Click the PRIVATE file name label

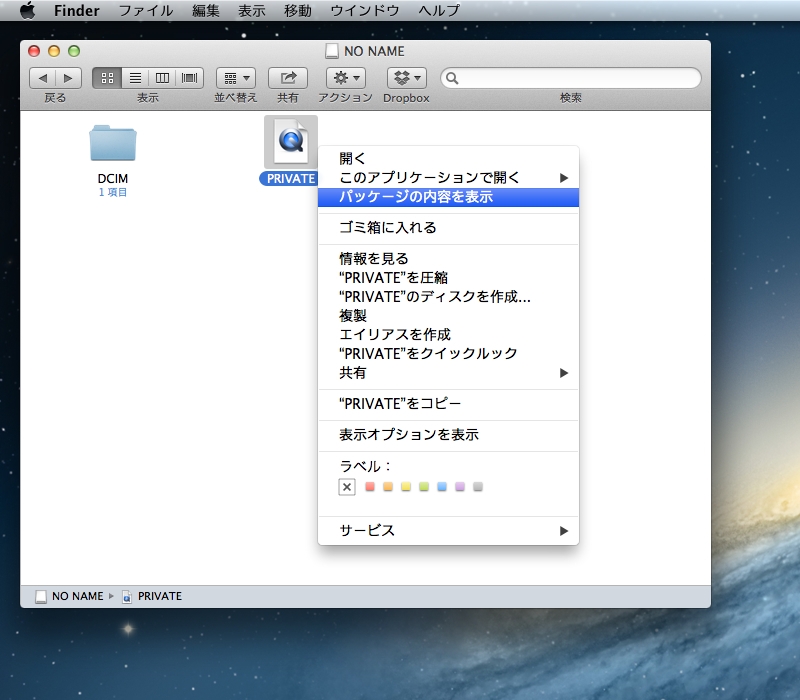(x=291, y=179)
